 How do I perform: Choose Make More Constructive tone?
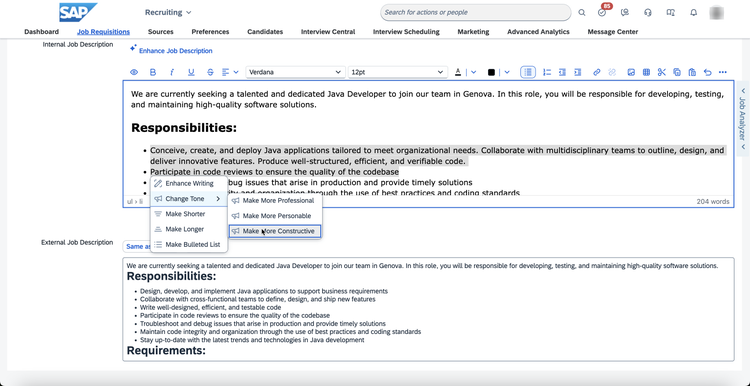(275, 231)
